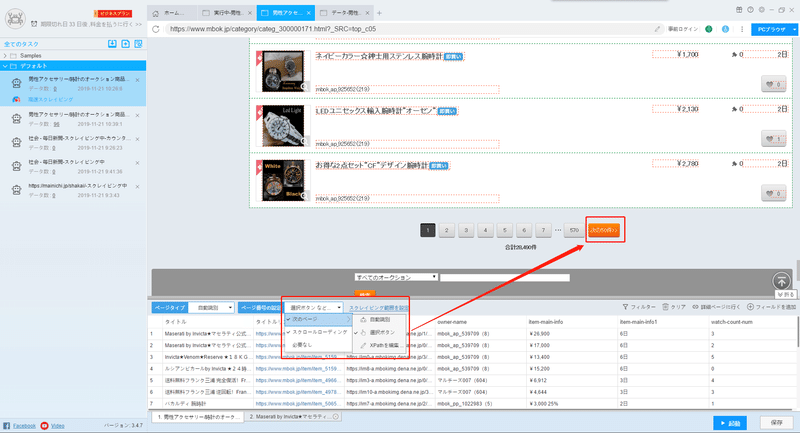This screenshot has height=433, width=800.
Task: Click the robot icon of the first 男性アクセサリー task
Action: [16, 84]
